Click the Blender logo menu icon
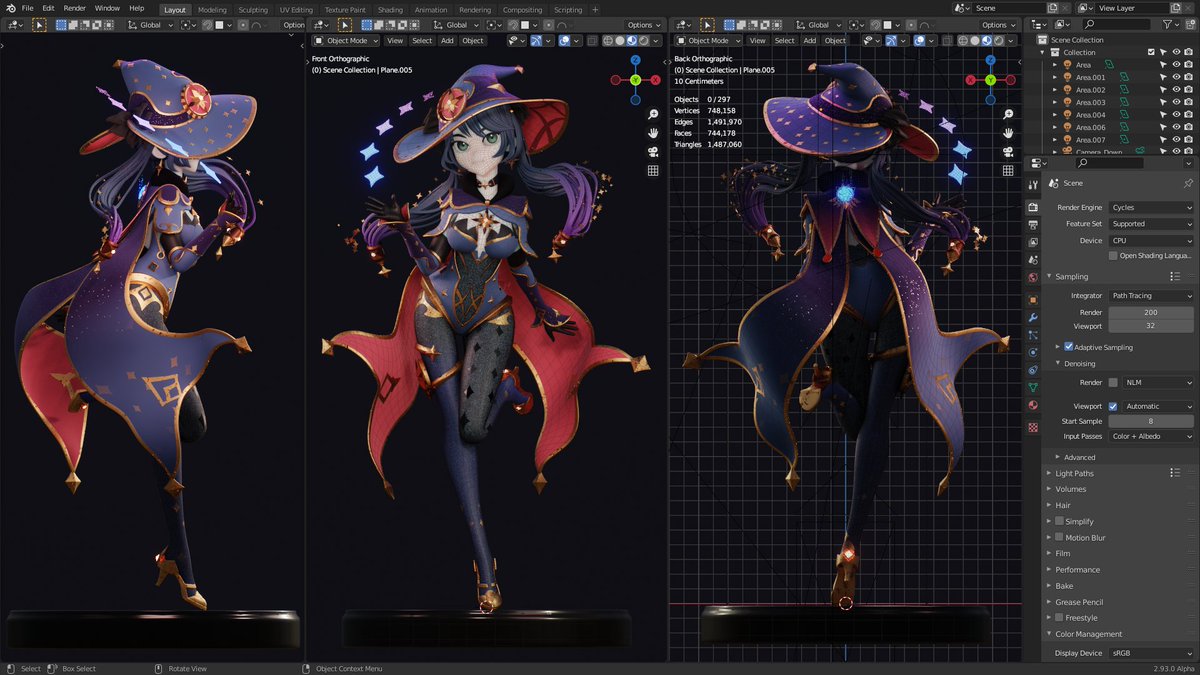The image size is (1200, 675). click(x=10, y=8)
